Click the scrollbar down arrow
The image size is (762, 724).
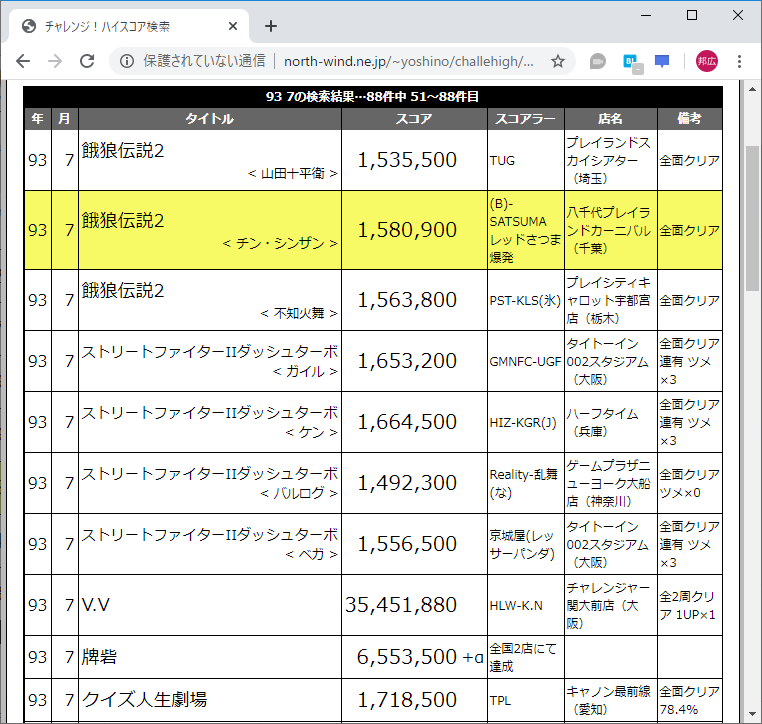(x=752, y=714)
